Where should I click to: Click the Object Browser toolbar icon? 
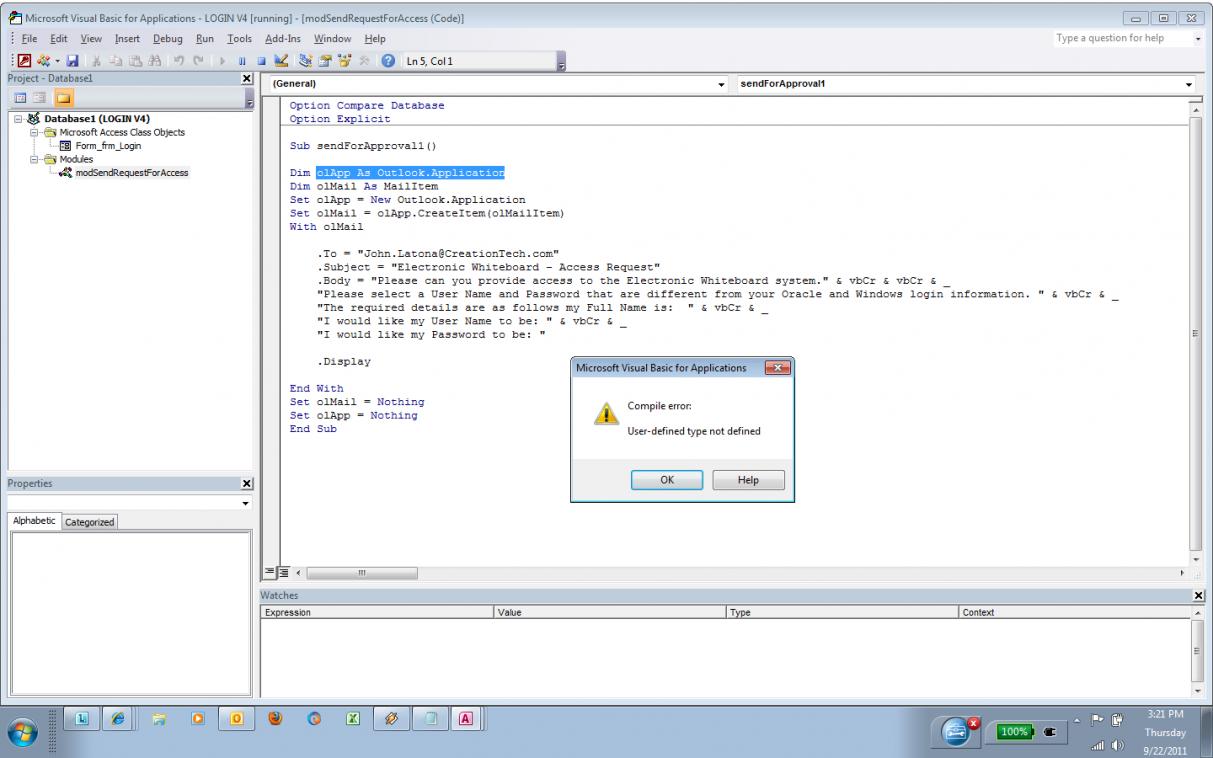[344, 61]
